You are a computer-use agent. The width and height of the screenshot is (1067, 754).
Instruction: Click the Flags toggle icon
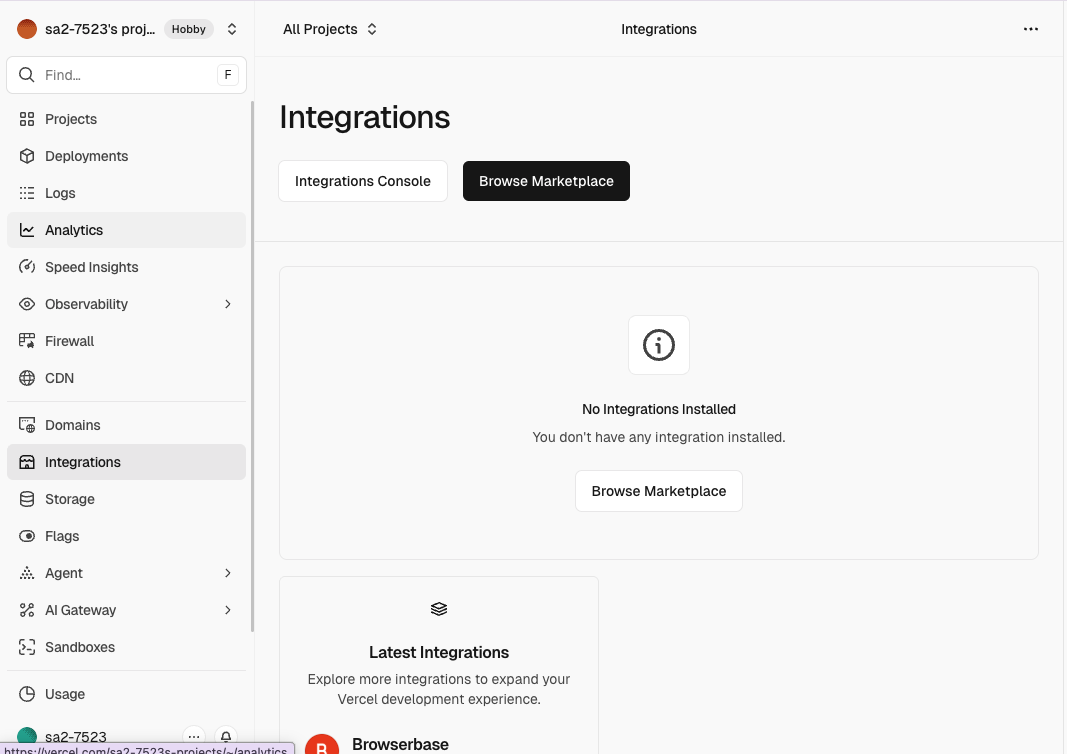click(27, 536)
